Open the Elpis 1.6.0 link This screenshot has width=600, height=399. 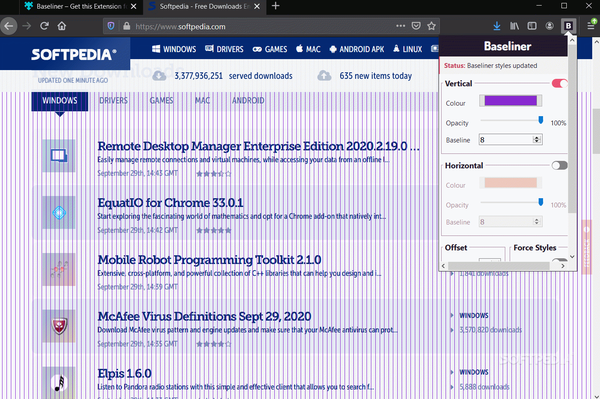point(124,373)
